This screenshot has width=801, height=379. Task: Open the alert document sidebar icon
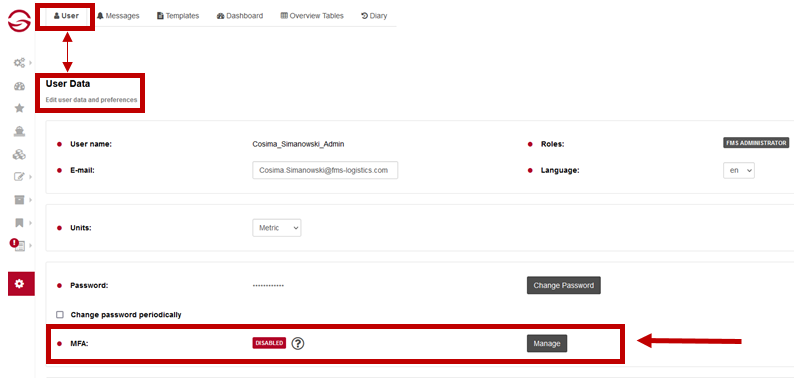[18, 245]
